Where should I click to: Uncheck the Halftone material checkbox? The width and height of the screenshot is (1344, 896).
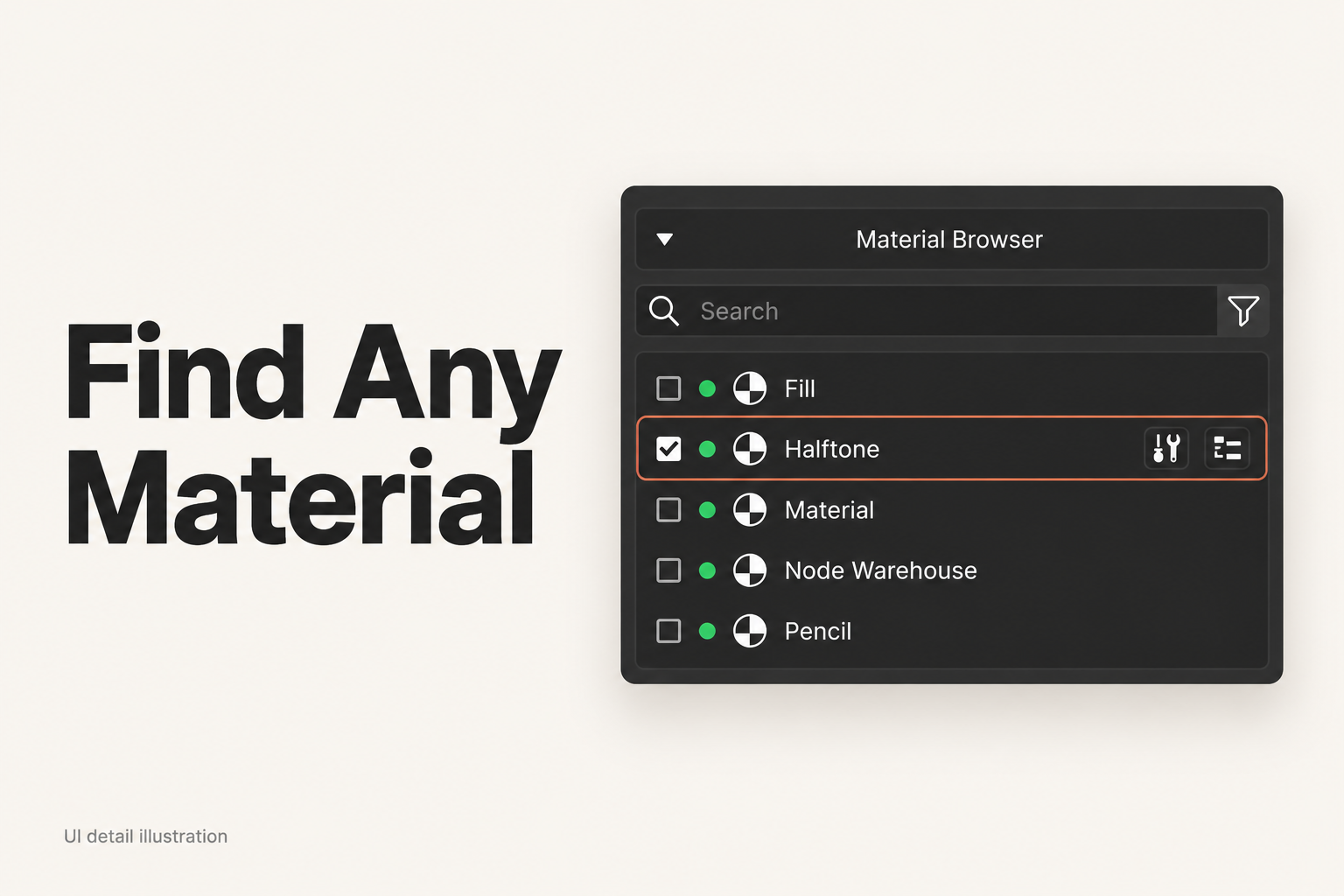coord(668,449)
